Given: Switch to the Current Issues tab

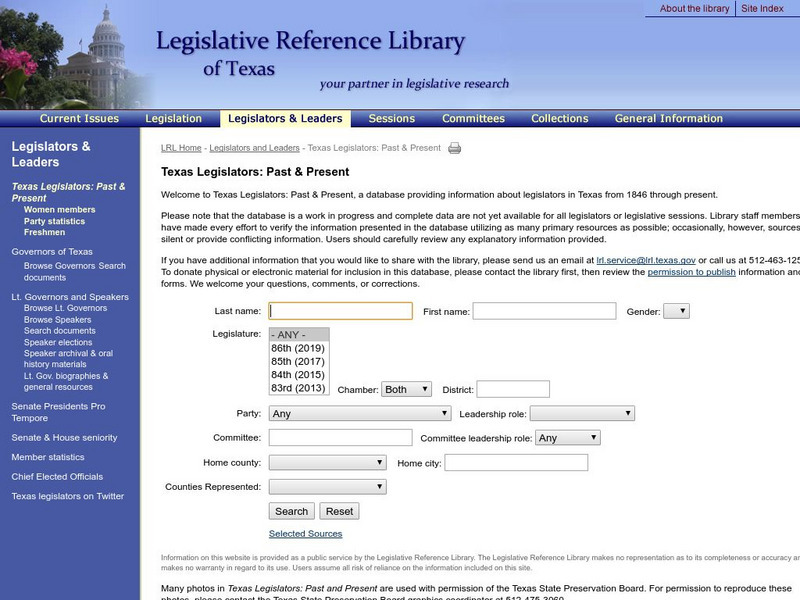Looking at the screenshot, I should pyautogui.click(x=79, y=118).
